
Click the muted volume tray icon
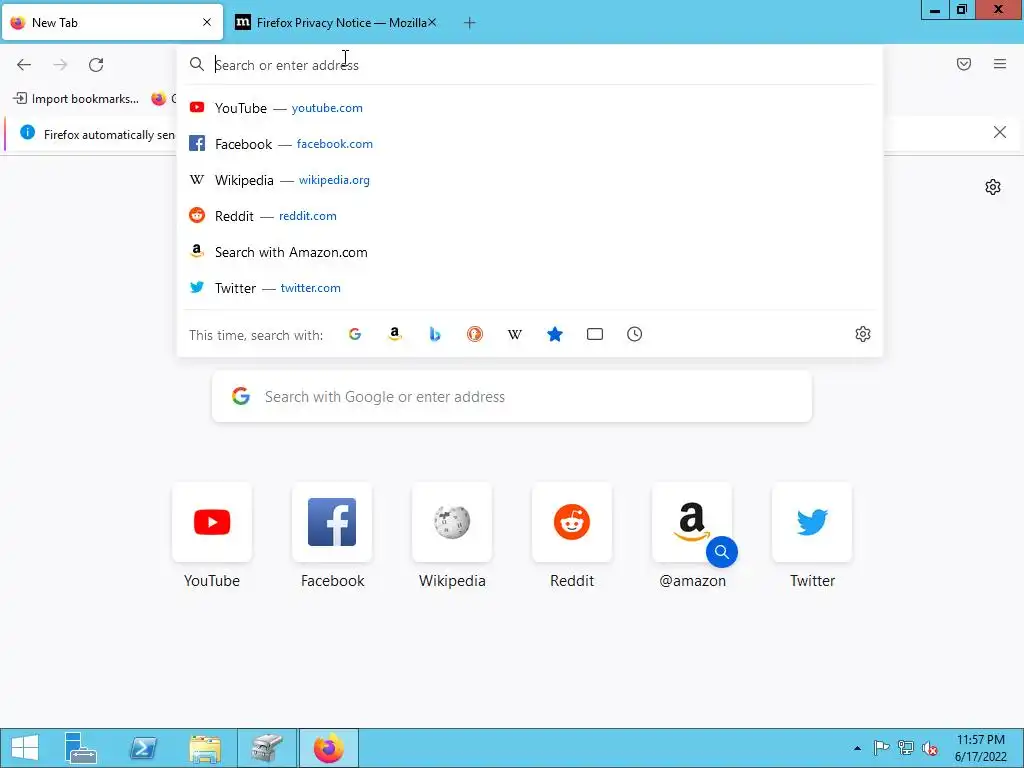pos(930,748)
